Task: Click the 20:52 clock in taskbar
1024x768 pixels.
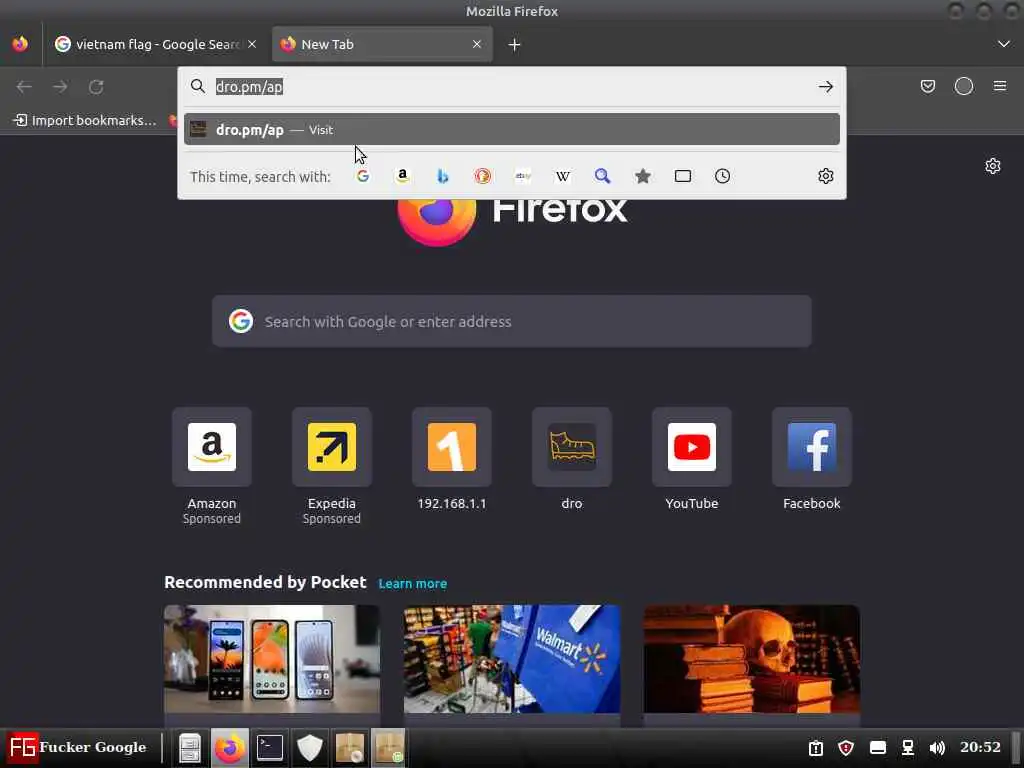Action: click(980, 747)
